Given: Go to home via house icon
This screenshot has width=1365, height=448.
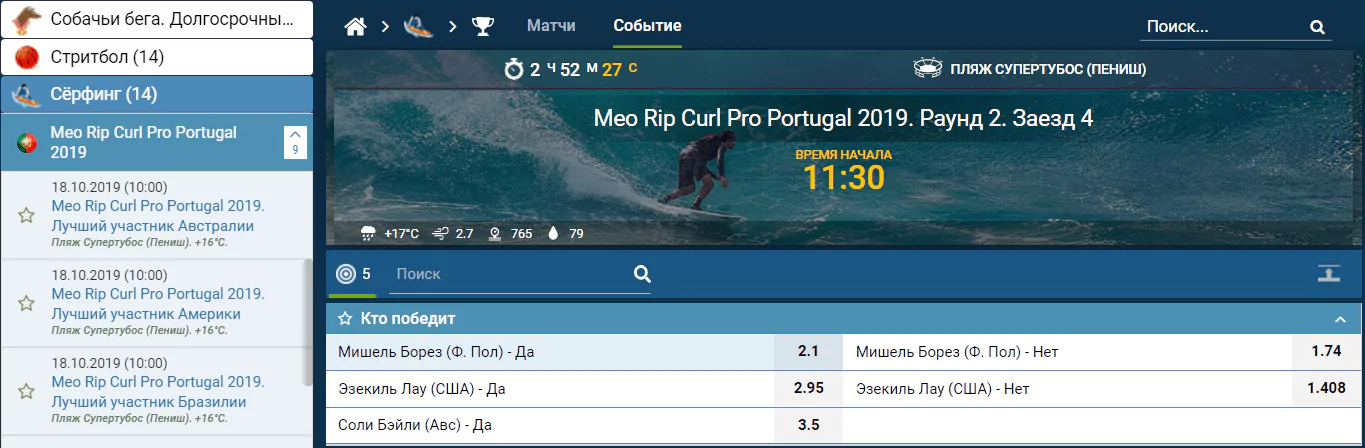Looking at the screenshot, I should (355, 27).
